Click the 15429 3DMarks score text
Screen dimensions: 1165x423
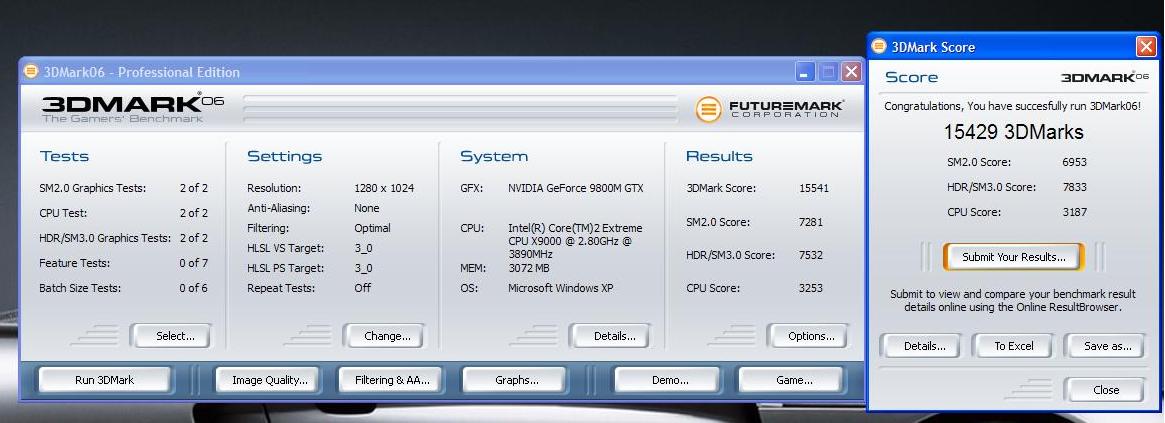click(x=1013, y=132)
